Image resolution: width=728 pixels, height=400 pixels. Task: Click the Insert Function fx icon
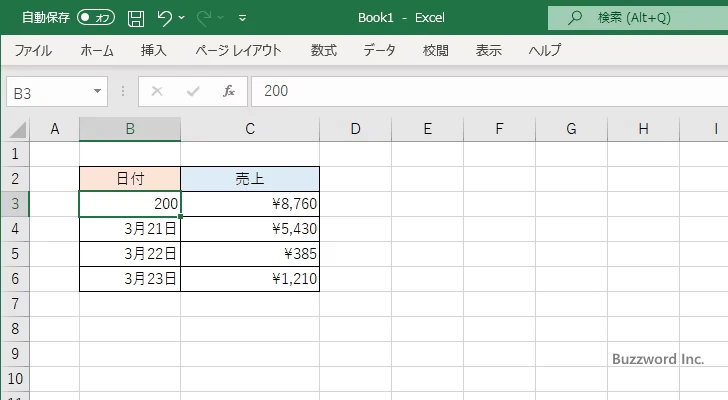click(228, 91)
